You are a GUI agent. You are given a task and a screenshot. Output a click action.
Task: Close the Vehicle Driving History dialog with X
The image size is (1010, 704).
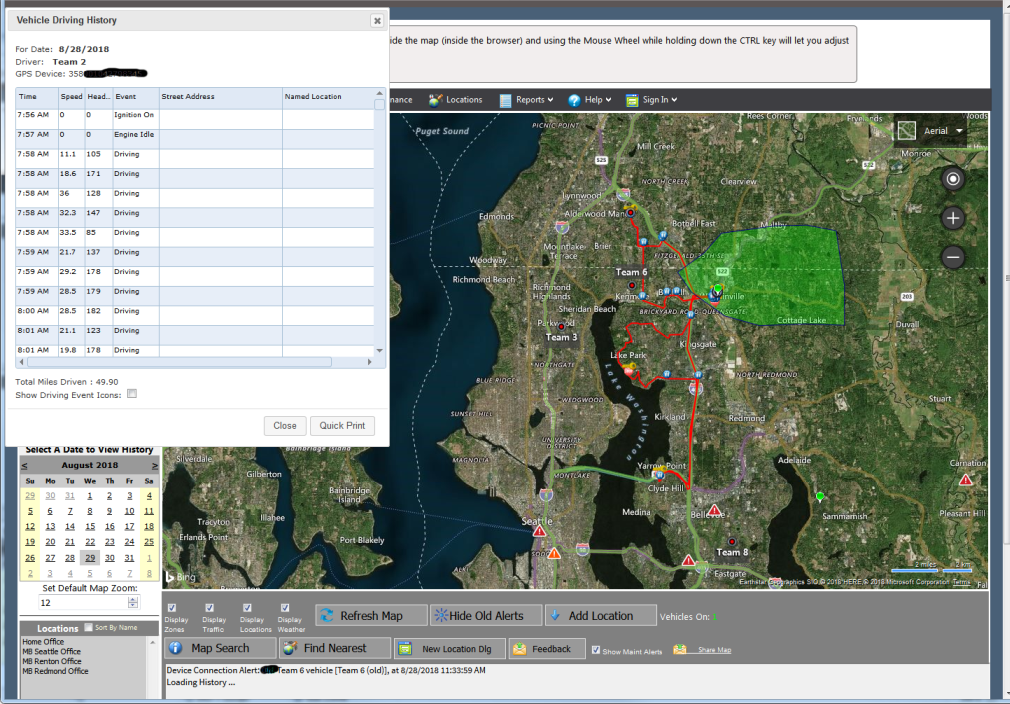click(377, 21)
